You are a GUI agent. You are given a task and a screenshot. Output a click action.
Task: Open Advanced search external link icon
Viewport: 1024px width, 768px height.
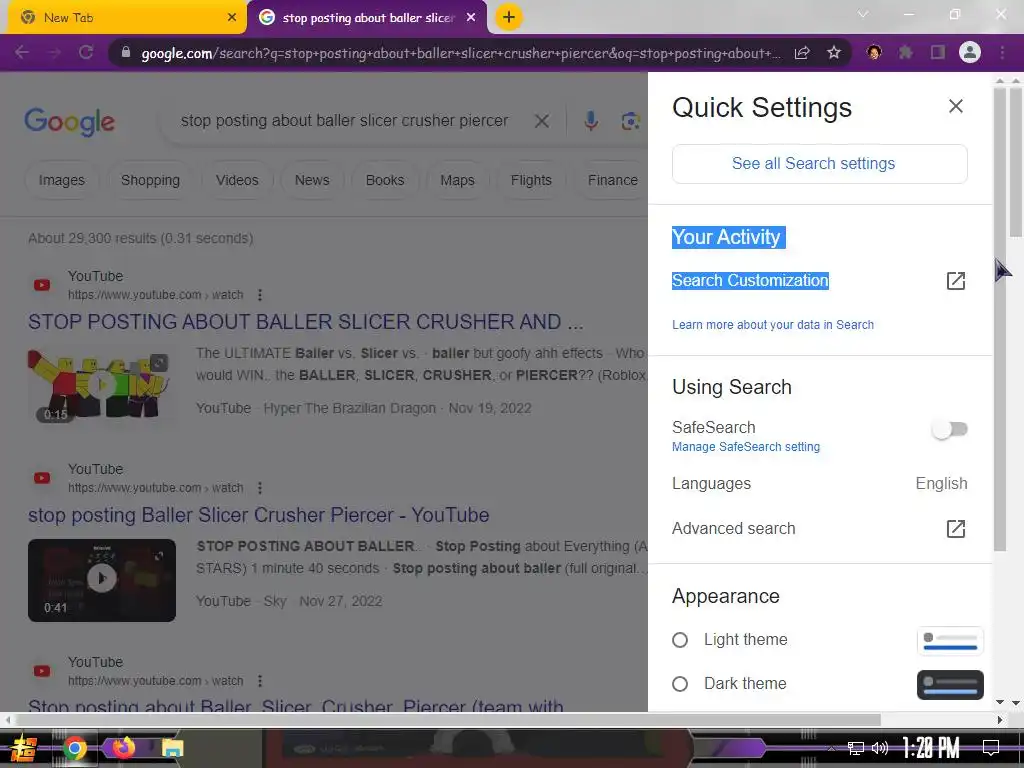pyautogui.click(x=955, y=528)
